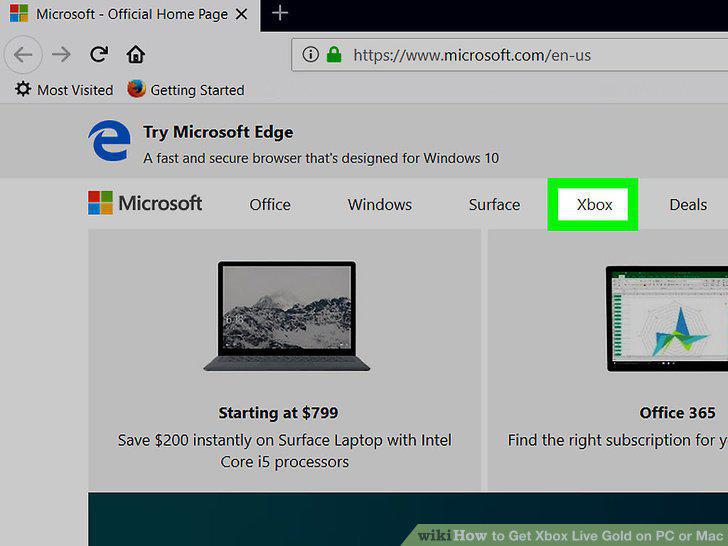This screenshot has height=546, width=728.
Task: Open the Office navigation item
Action: click(x=270, y=205)
